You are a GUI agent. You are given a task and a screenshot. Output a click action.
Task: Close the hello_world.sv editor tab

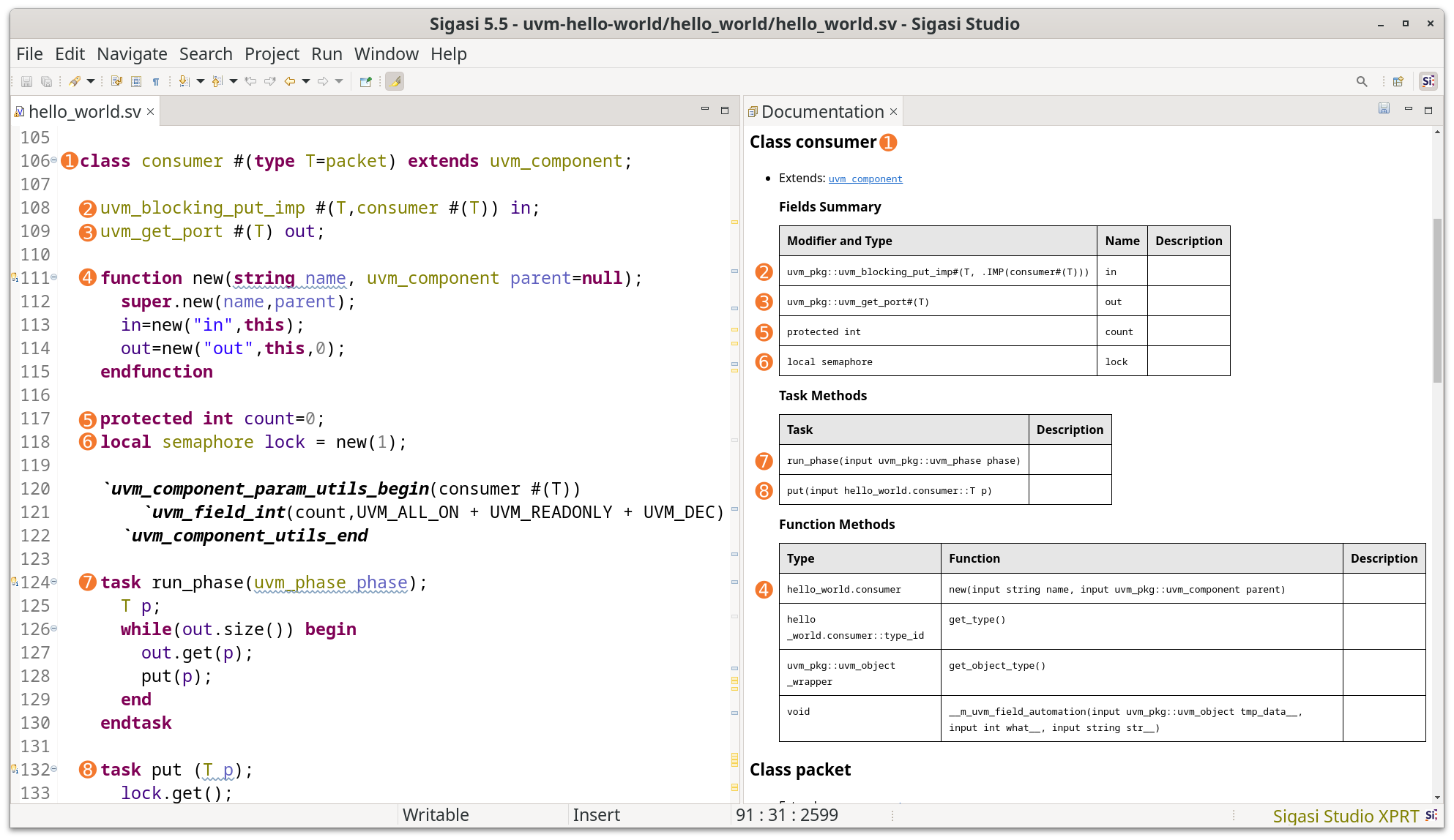pyautogui.click(x=150, y=112)
